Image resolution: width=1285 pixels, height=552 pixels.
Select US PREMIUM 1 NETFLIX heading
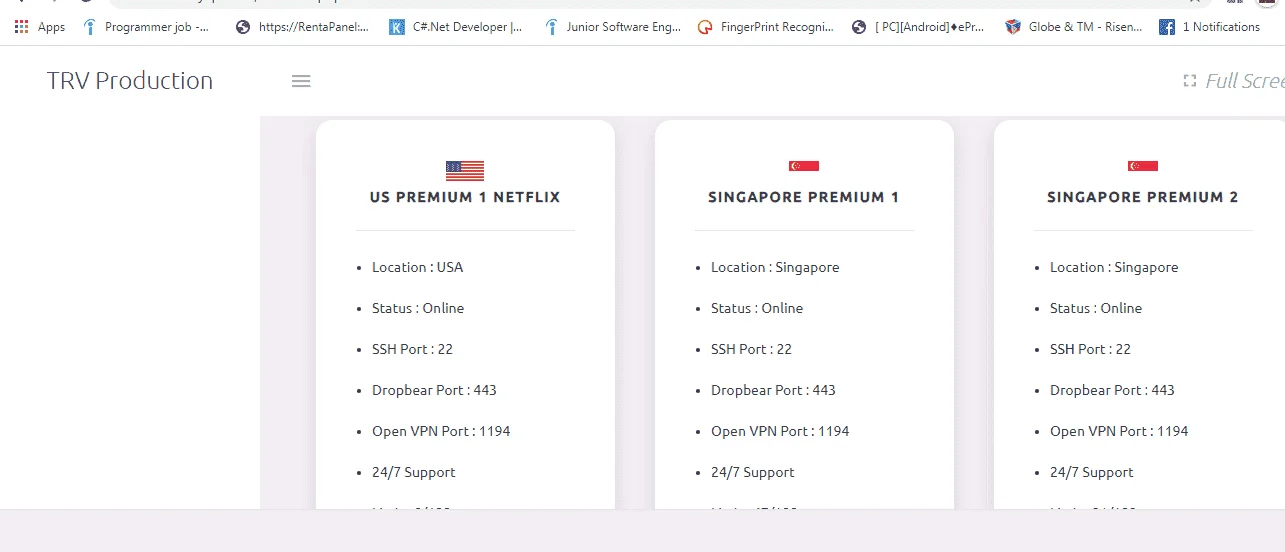click(x=465, y=197)
